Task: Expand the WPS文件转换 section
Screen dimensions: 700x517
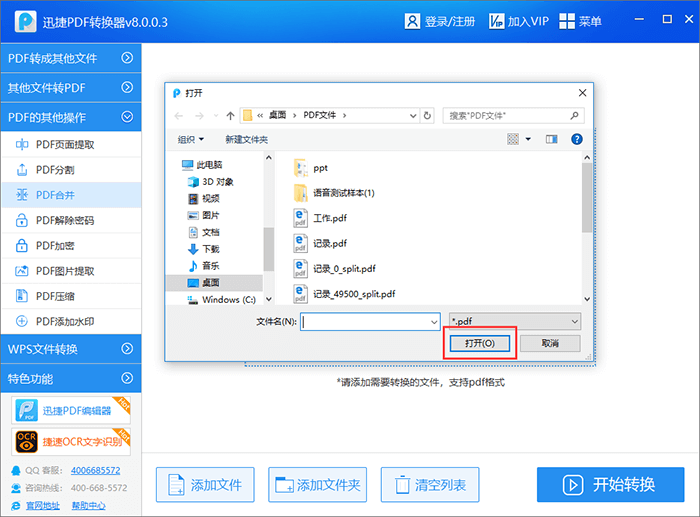Action: (71, 349)
